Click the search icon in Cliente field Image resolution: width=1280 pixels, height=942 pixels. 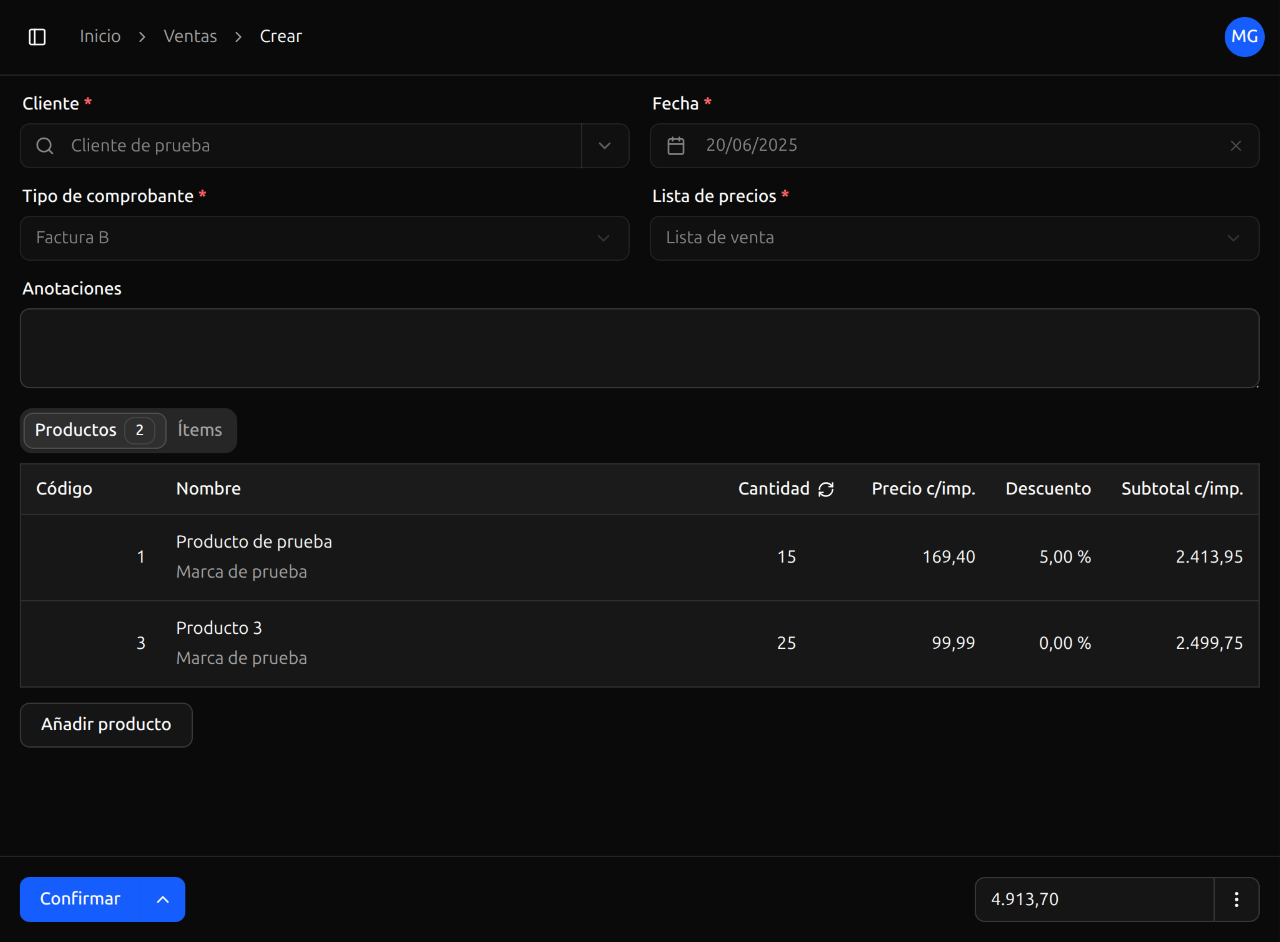tap(45, 146)
